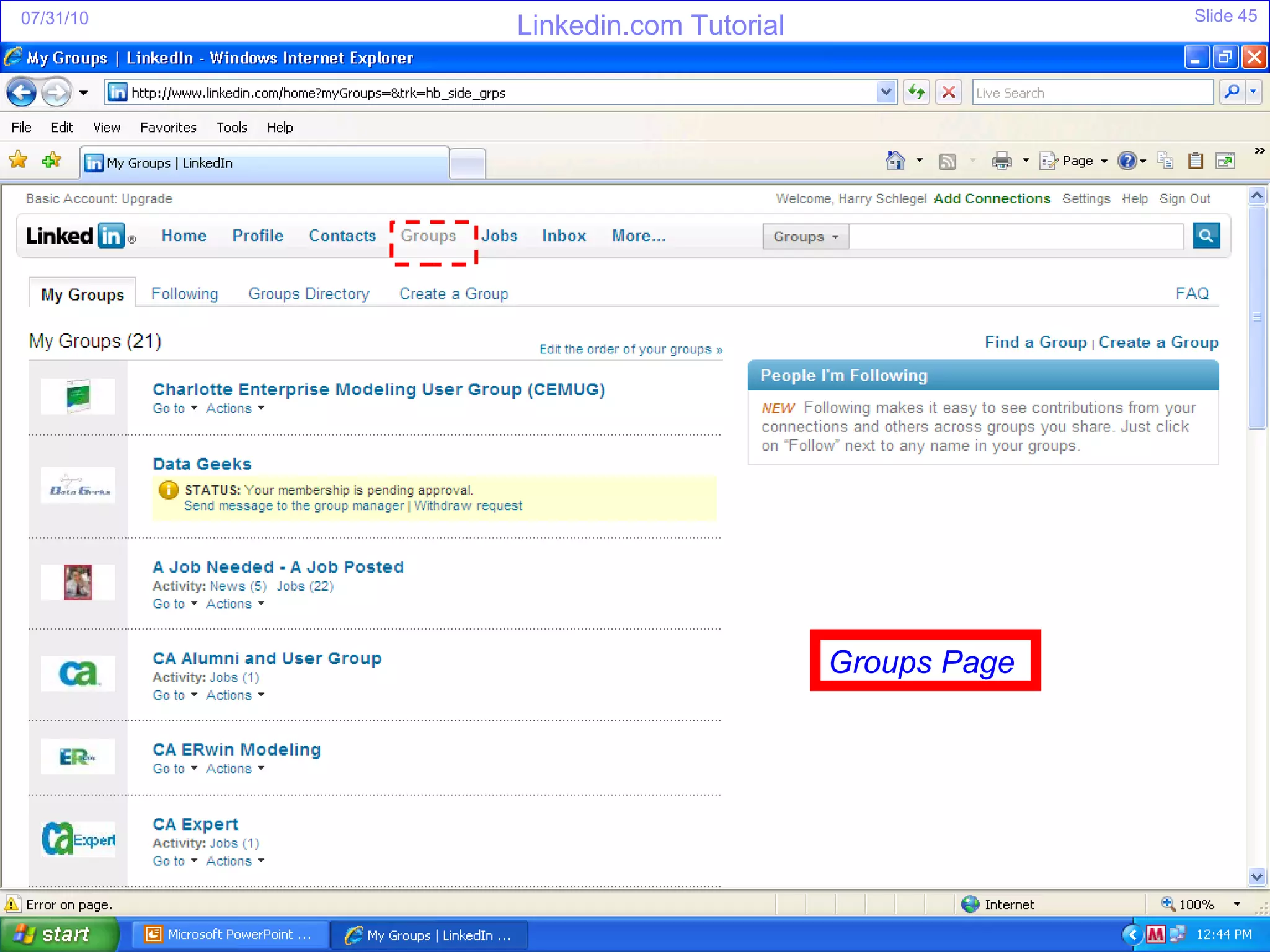Click the Refresh page icon
Screen dimensions: 1270x952
point(916,93)
